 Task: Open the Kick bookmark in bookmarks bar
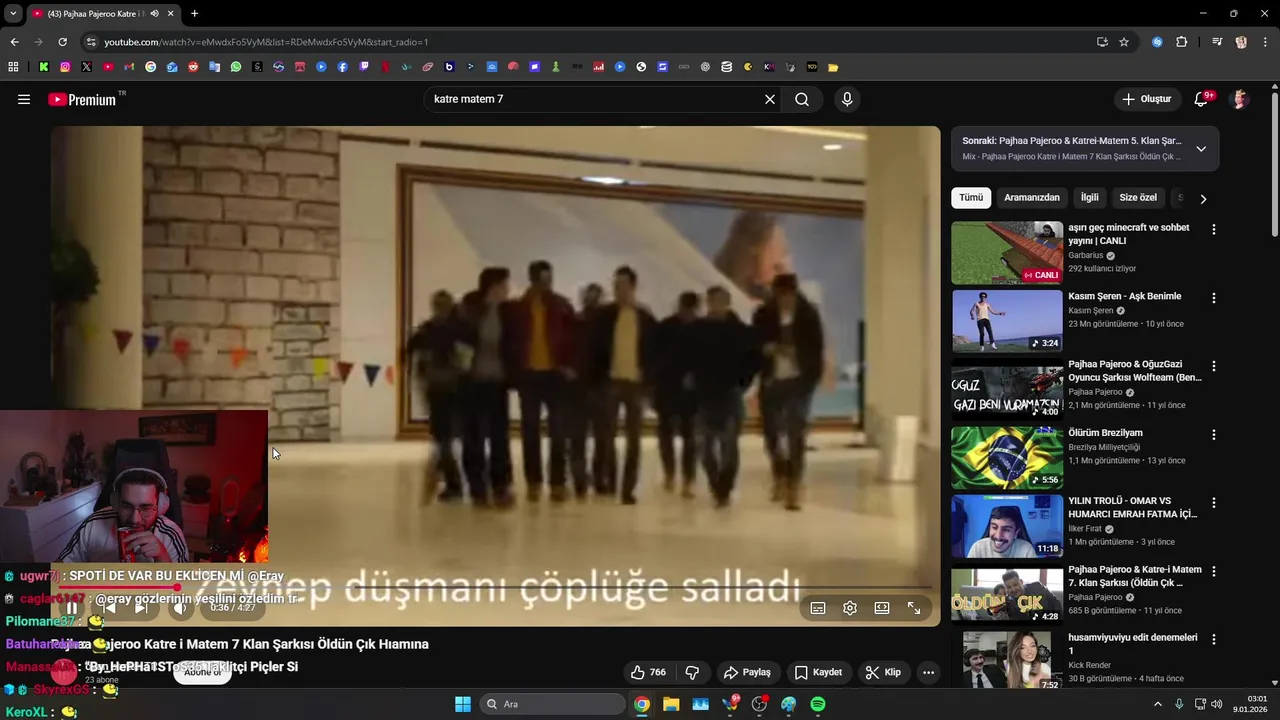[x=44, y=67]
